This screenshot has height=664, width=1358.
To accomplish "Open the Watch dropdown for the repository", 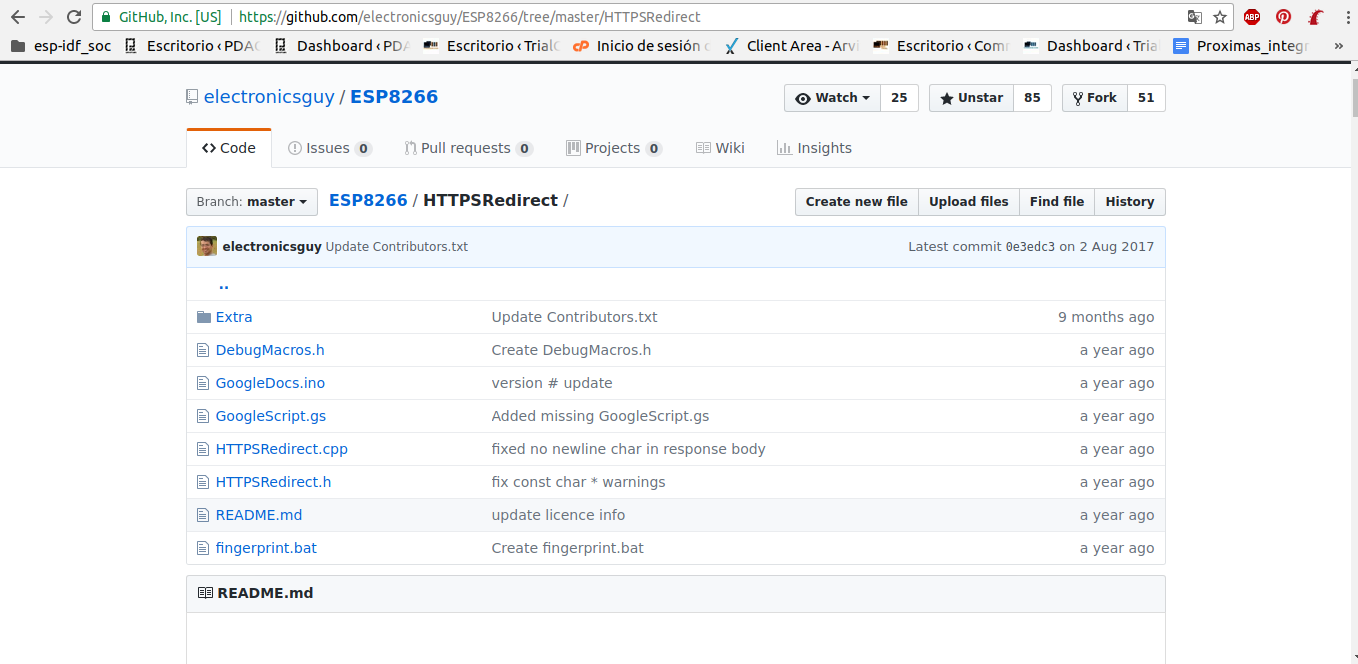I will click(x=832, y=98).
